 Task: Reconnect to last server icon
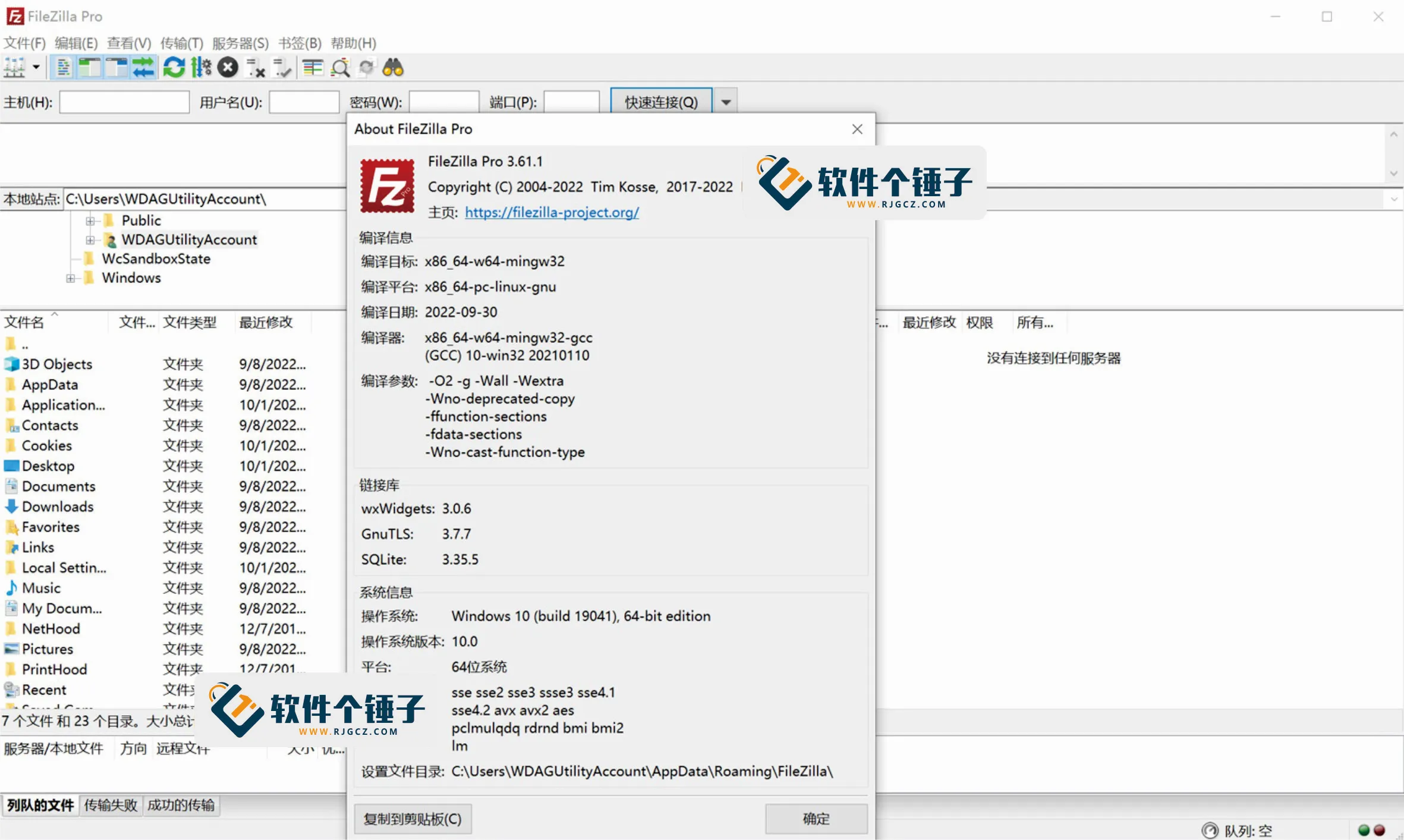(282, 68)
